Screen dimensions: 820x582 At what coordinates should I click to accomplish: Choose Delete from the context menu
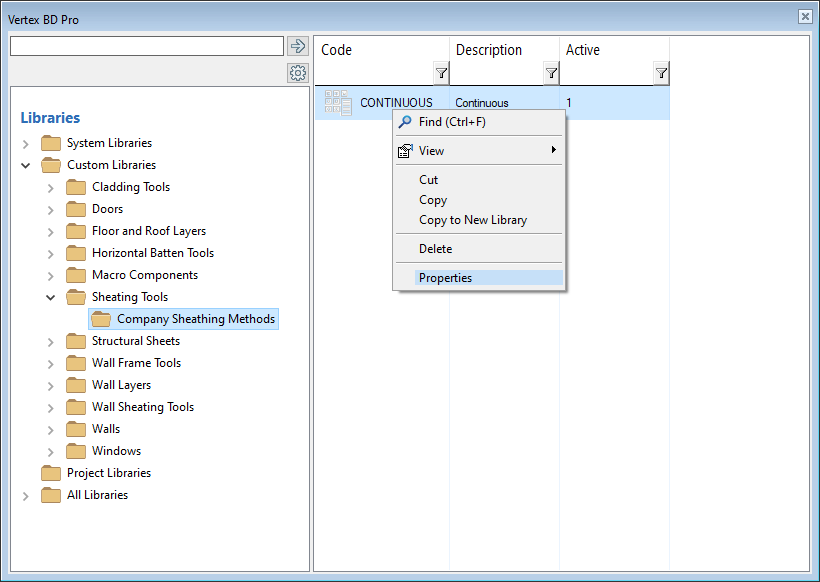(x=435, y=249)
